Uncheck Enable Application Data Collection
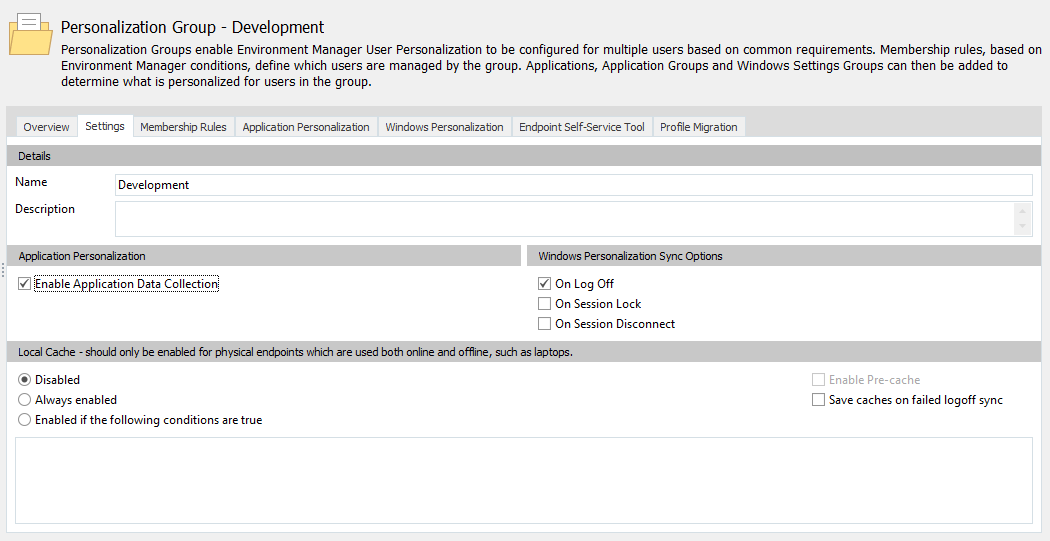 [25, 284]
